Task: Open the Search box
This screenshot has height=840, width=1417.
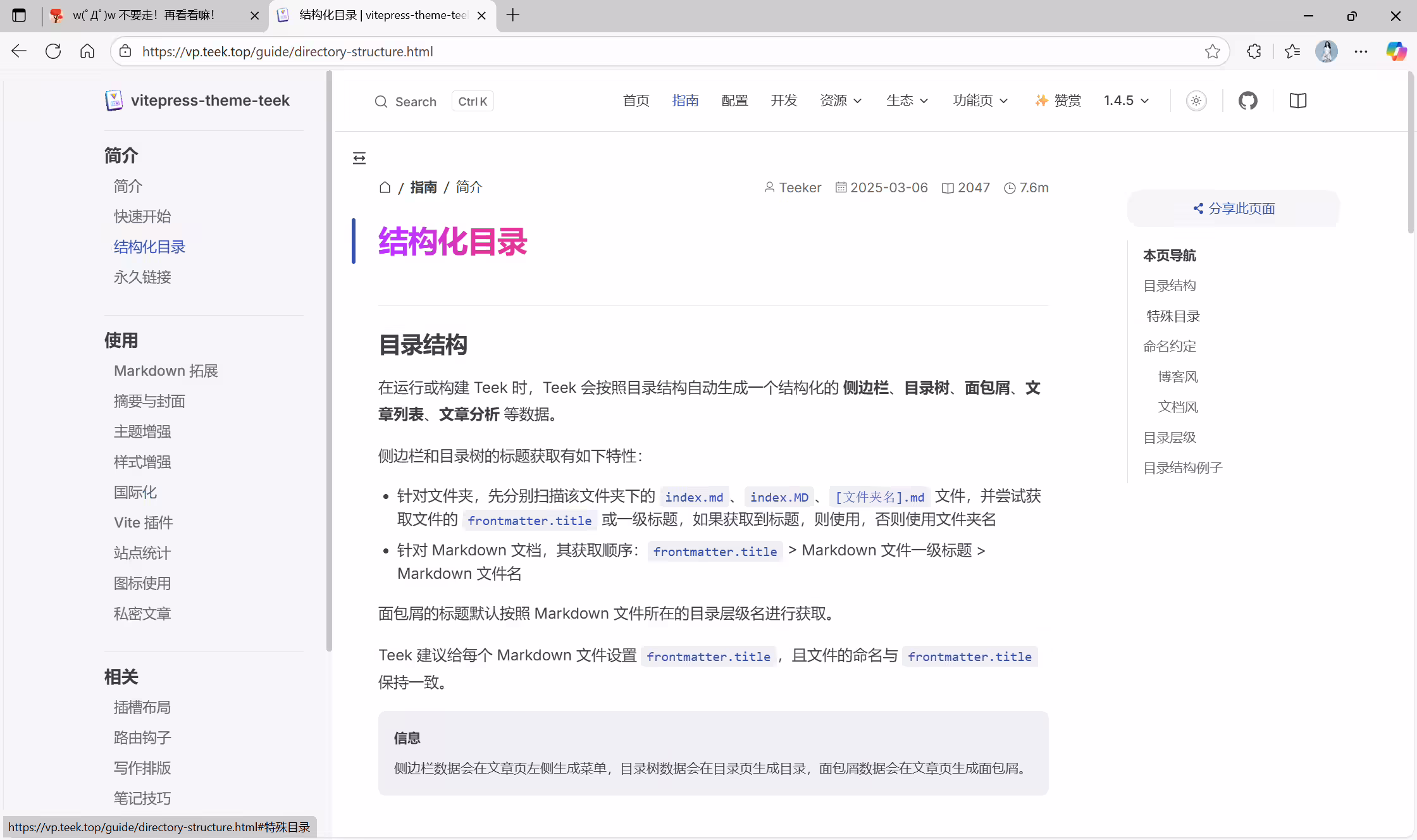Action: 433,101
